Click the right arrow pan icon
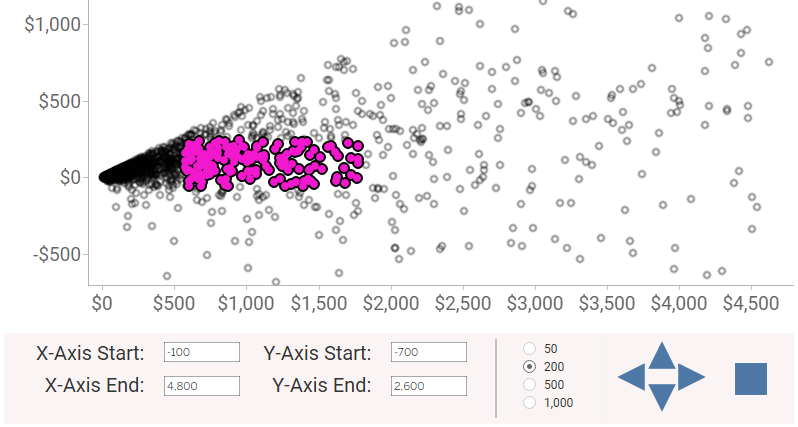The height and width of the screenshot is (427, 798). [692, 377]
